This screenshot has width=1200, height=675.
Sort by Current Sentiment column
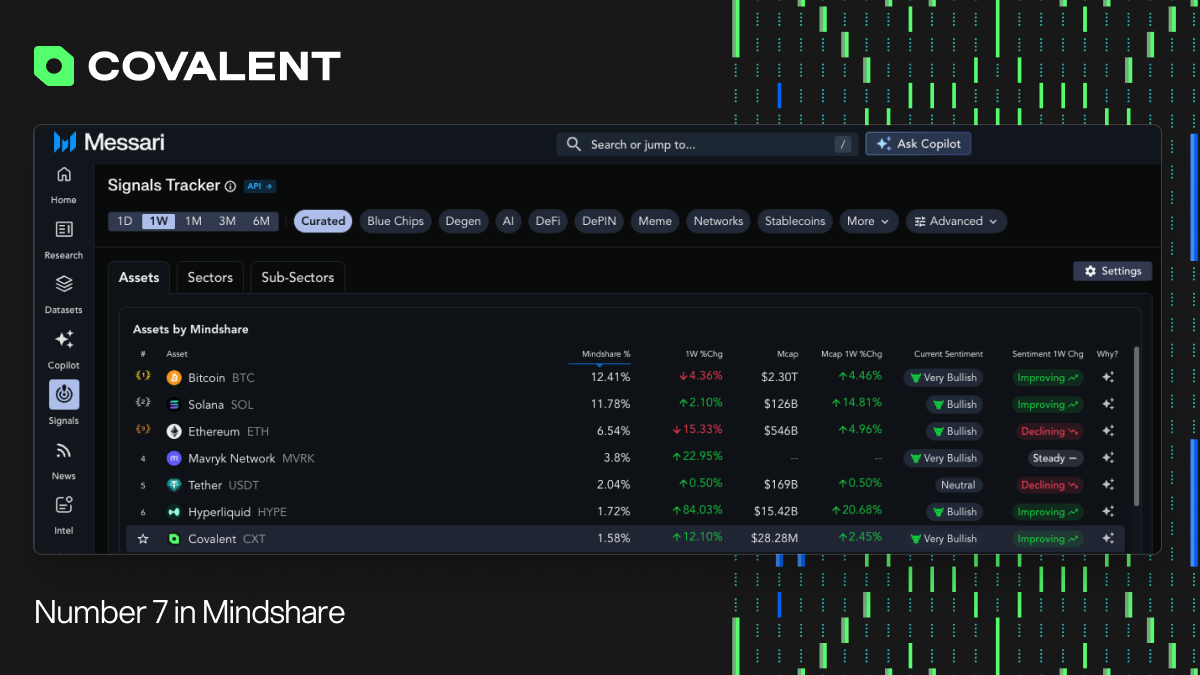(x=948, y=354)
